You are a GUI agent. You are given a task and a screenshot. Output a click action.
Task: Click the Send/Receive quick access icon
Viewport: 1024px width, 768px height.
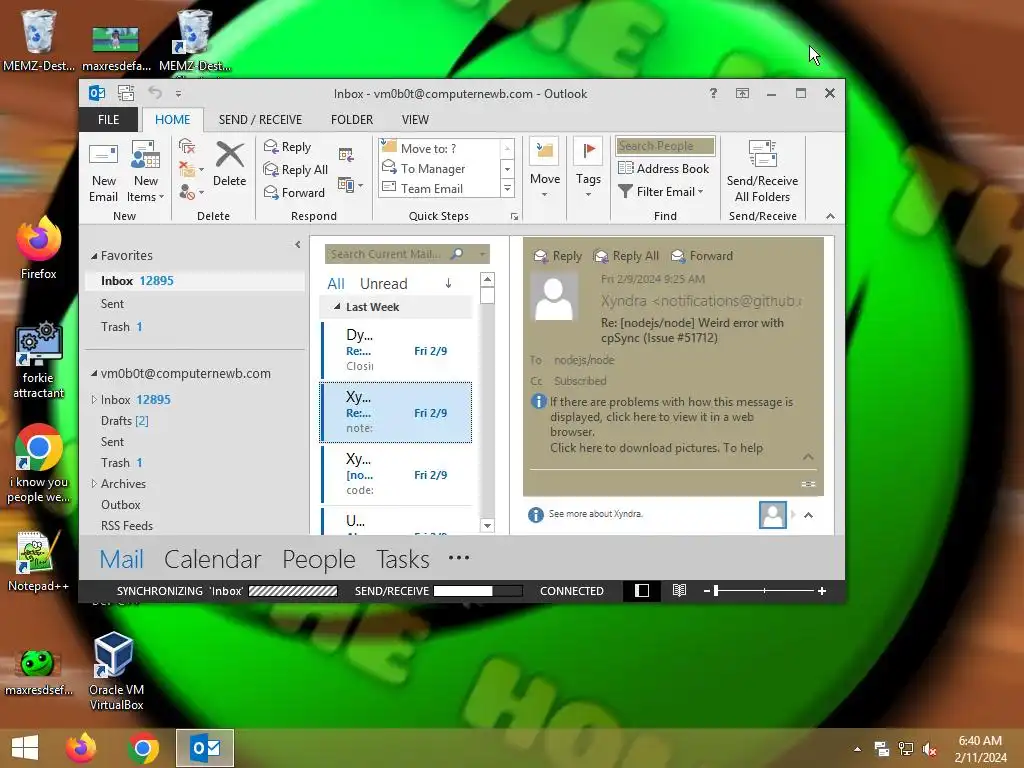126,93
